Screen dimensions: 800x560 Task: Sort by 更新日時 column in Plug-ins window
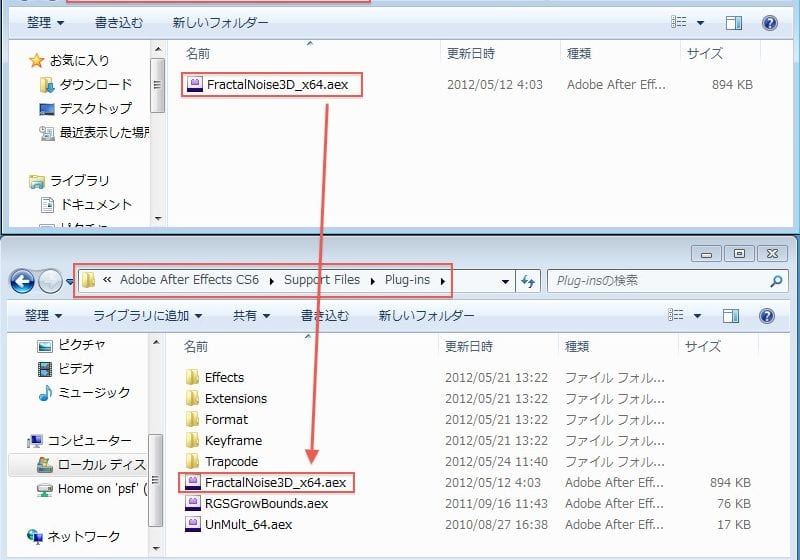[469, 347]
